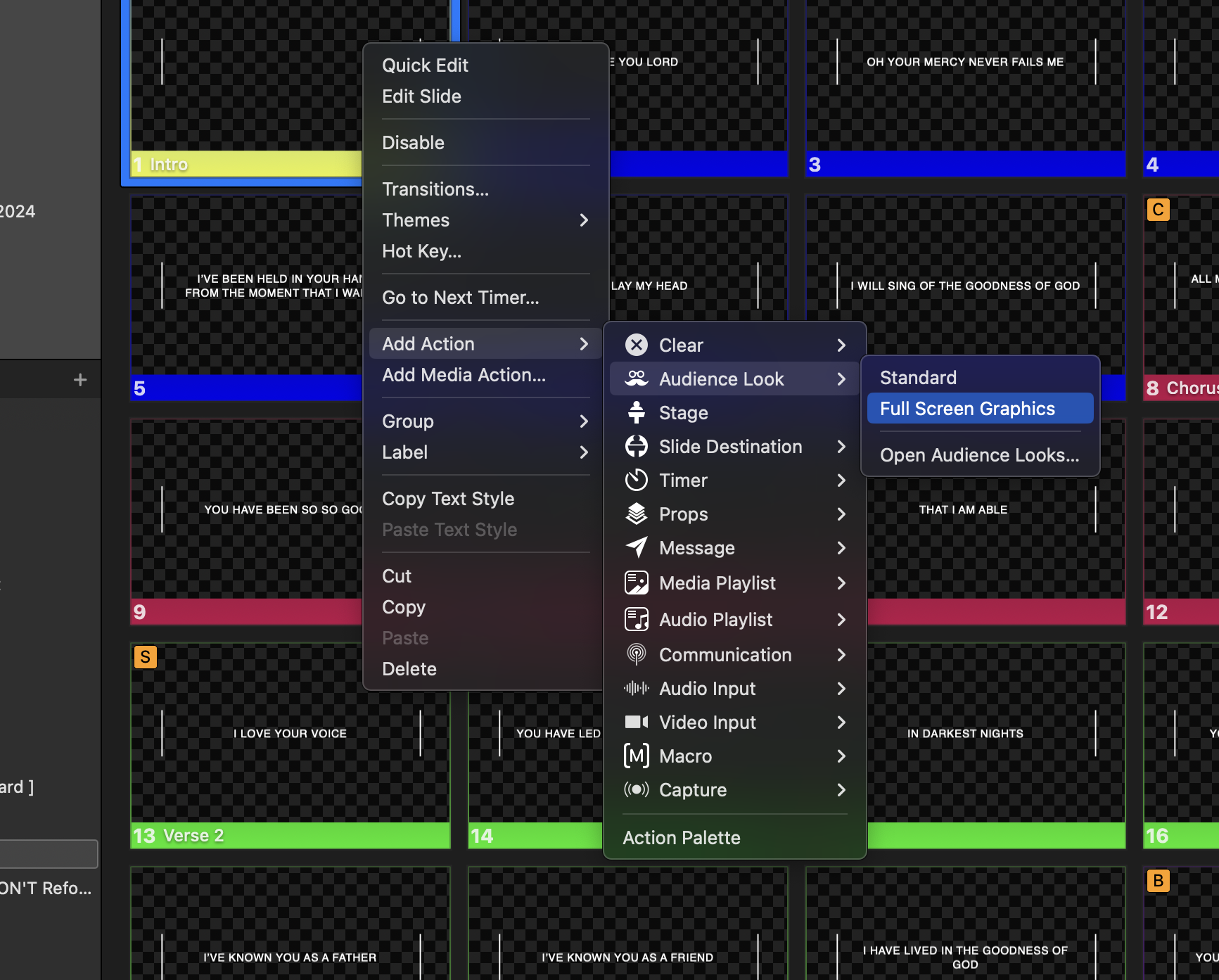Select Full Screen Graphics audience look
This screenshot has height=980, width=1219.
[x=980, y=409]
